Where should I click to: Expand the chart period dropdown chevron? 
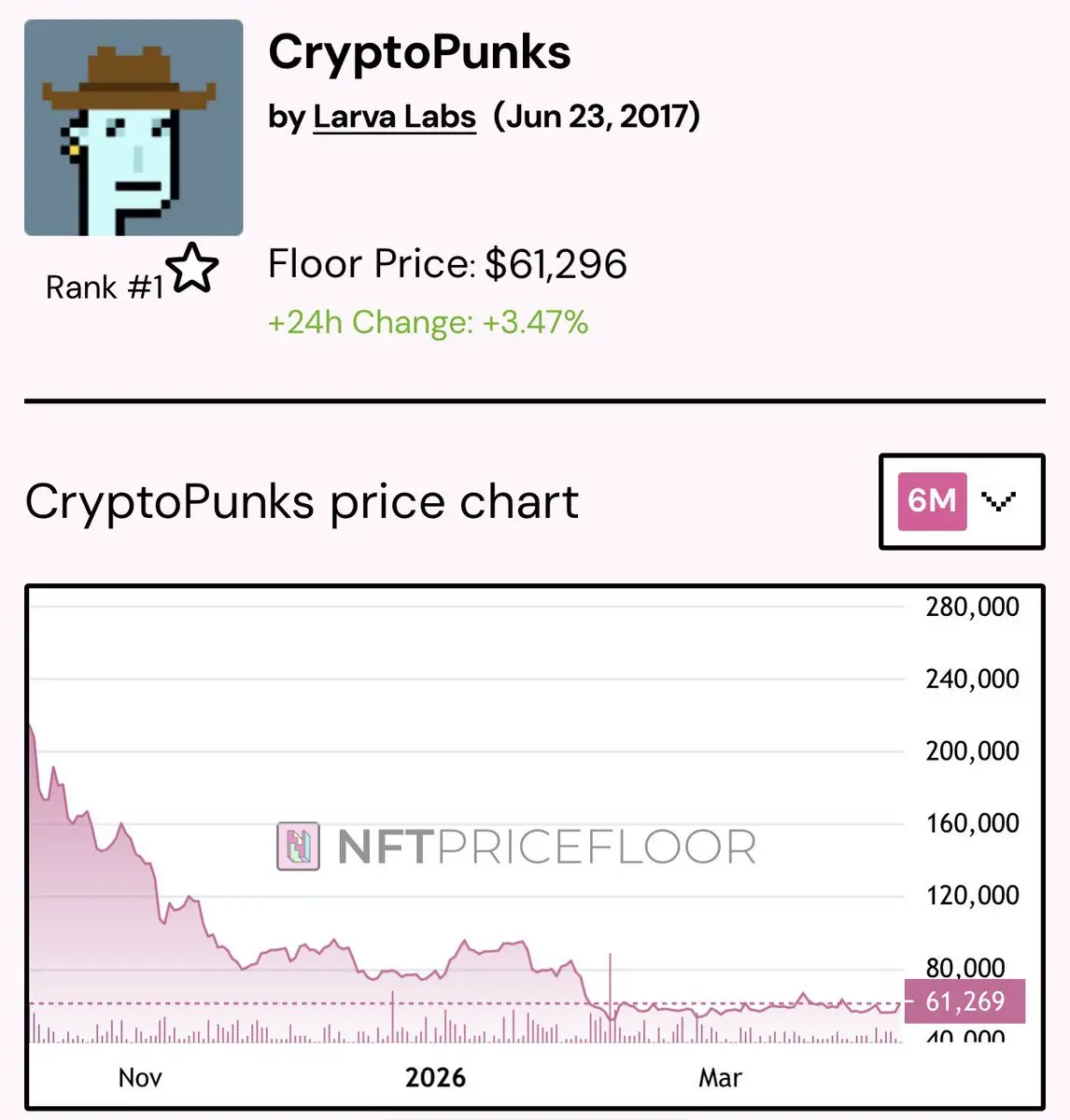(x=998, y=502)
